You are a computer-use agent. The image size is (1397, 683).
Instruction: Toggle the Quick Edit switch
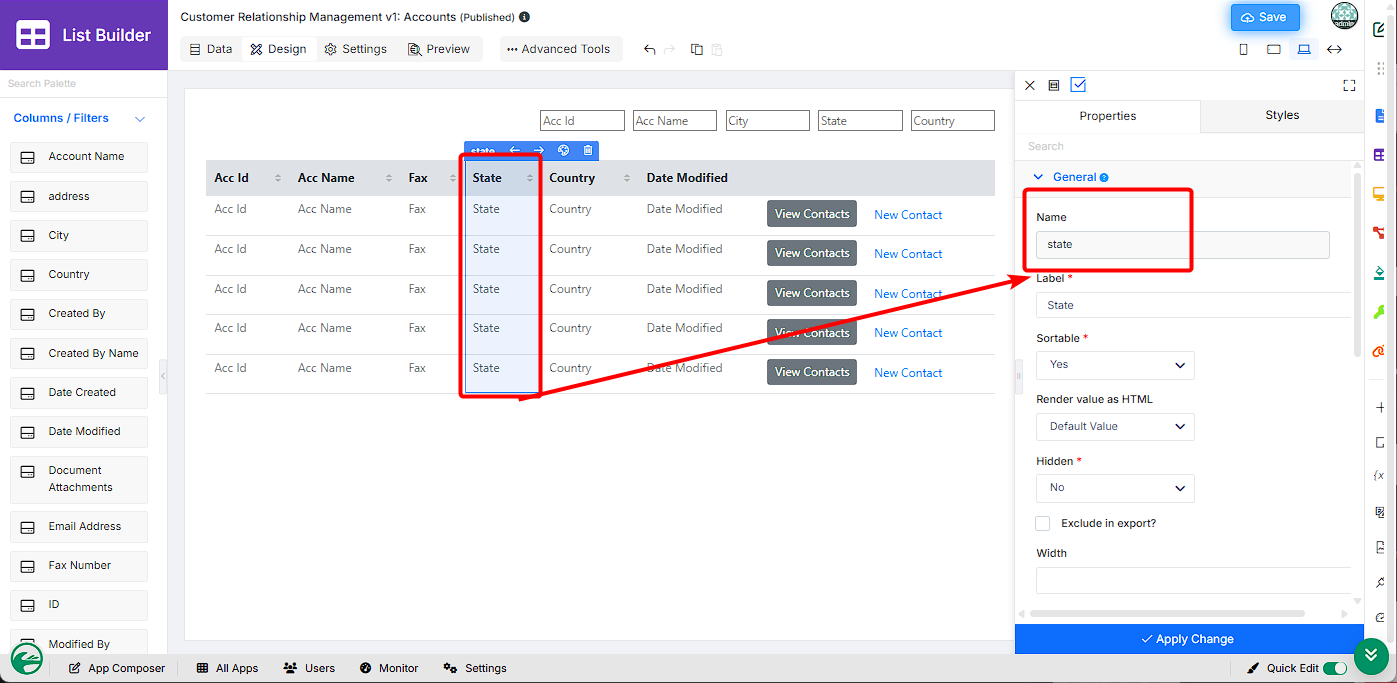1334,668
